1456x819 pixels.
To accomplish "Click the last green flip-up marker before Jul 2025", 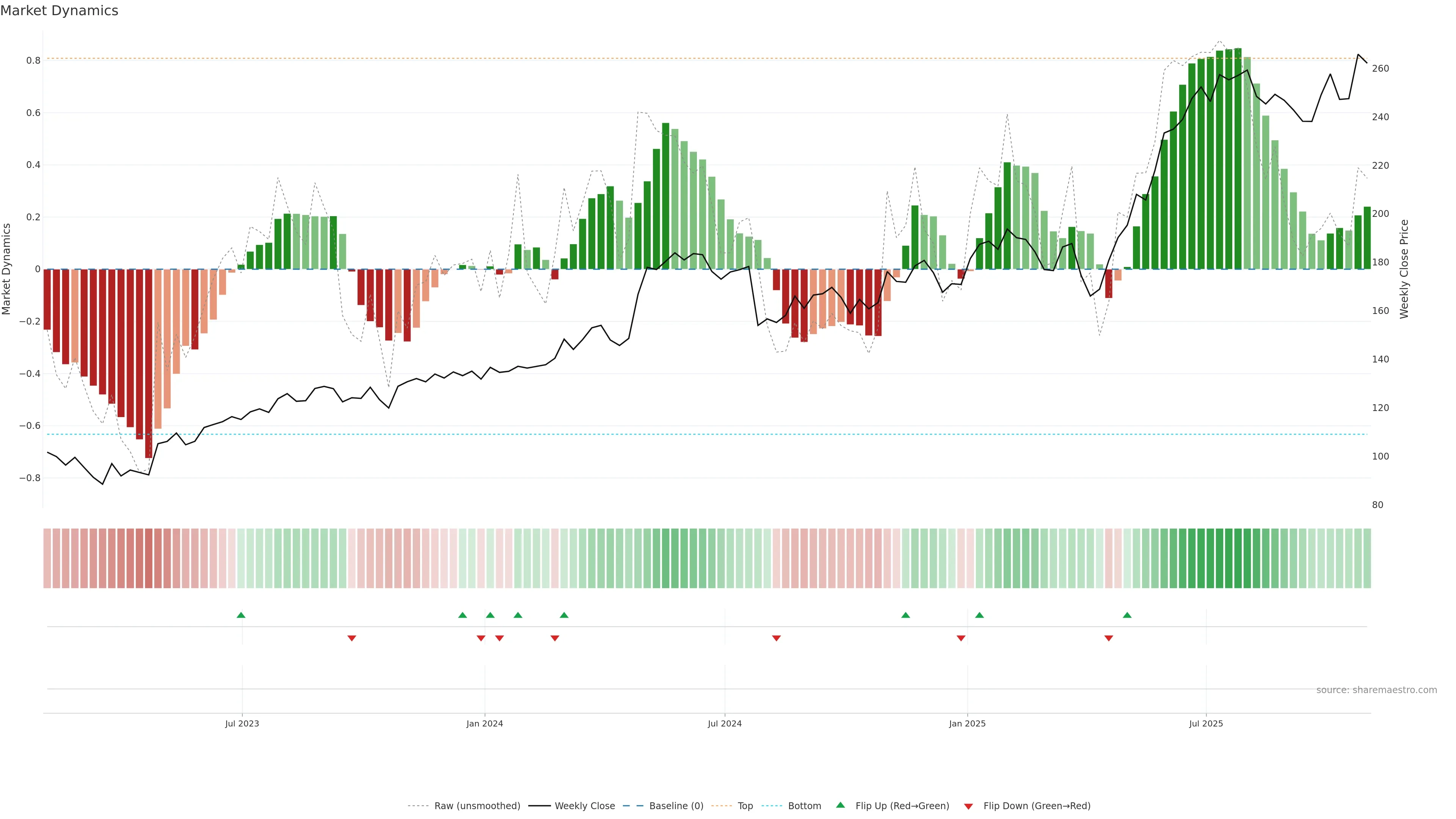I will [1127, 615].
